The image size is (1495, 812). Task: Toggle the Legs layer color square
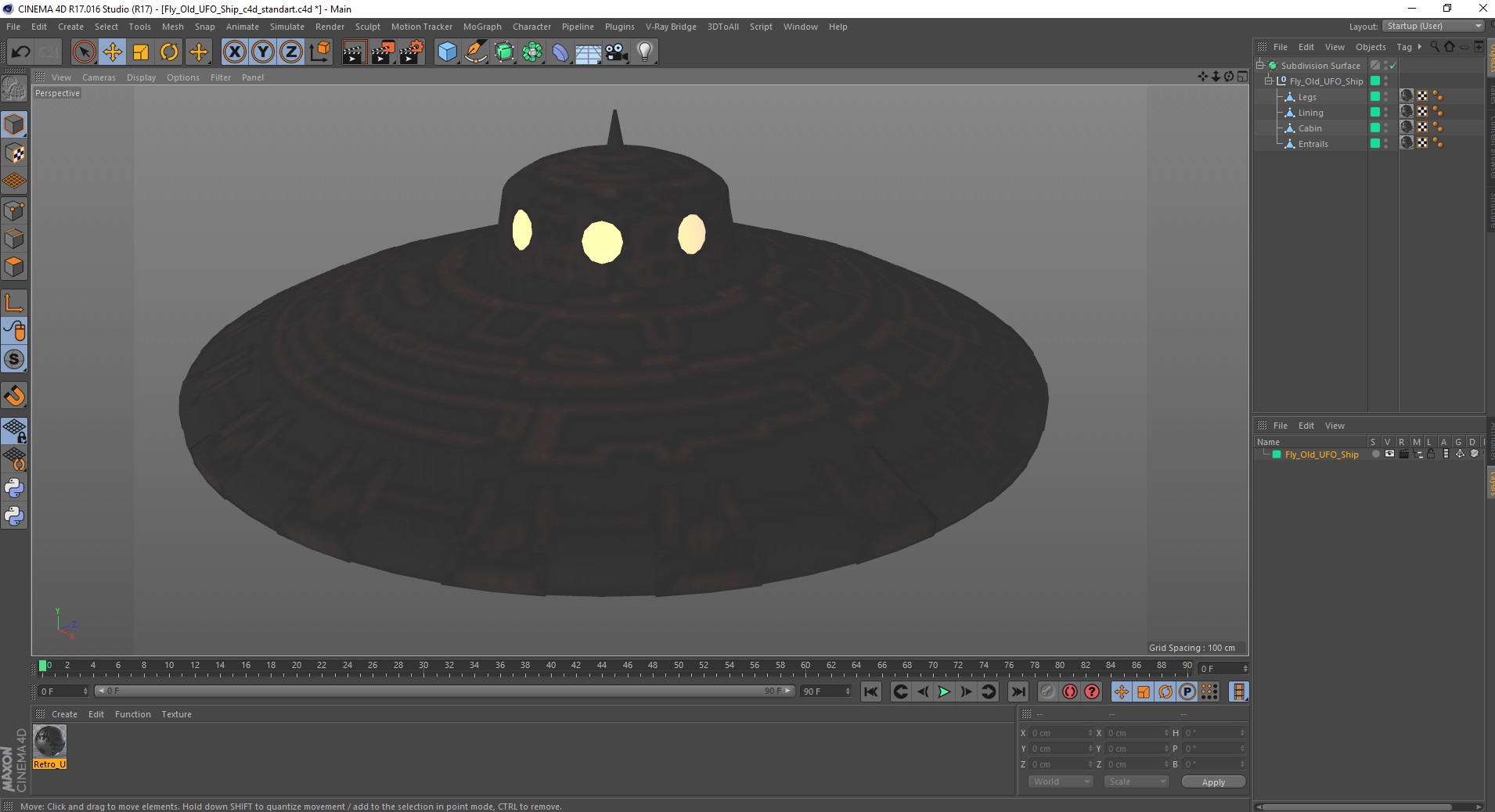coord(1374,96)
